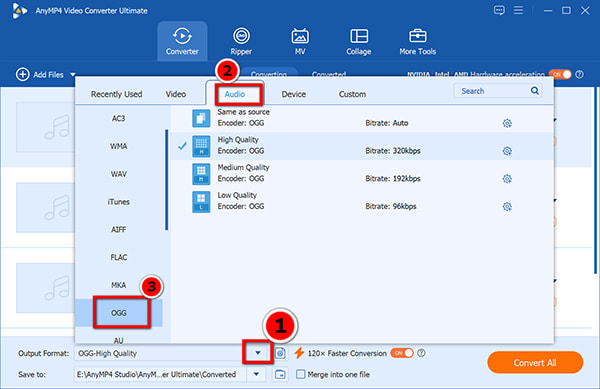Open settings gear for Low Quality preset

[x=507, y=207]
